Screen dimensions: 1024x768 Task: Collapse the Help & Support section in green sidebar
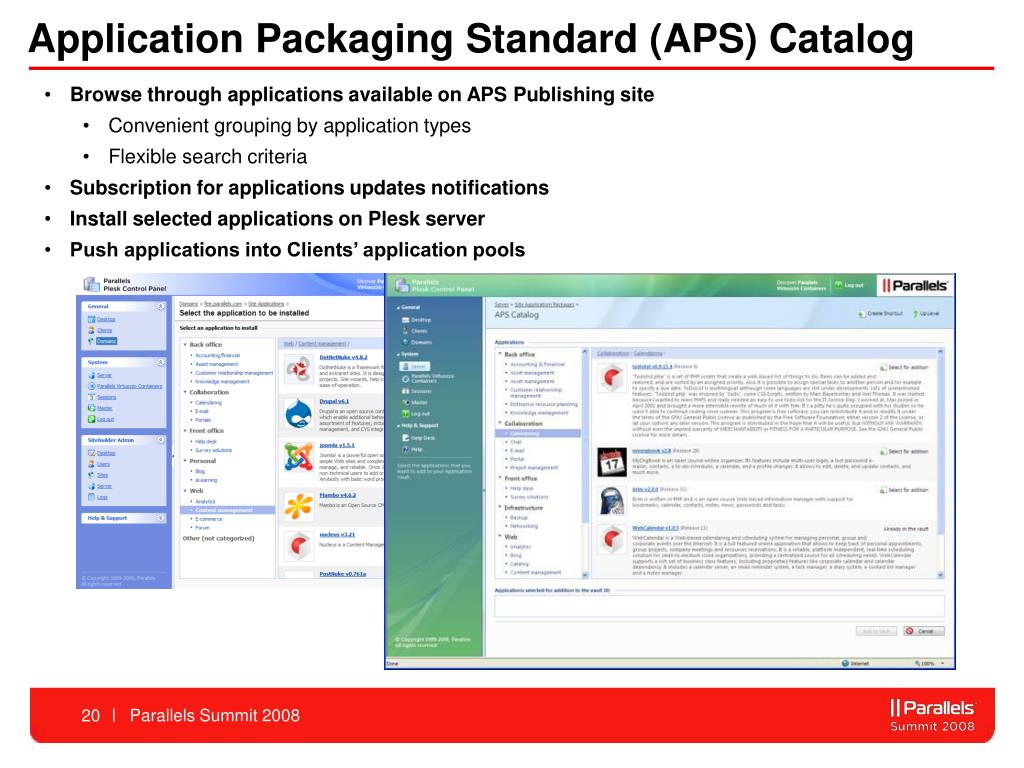[x=398, y=426]
